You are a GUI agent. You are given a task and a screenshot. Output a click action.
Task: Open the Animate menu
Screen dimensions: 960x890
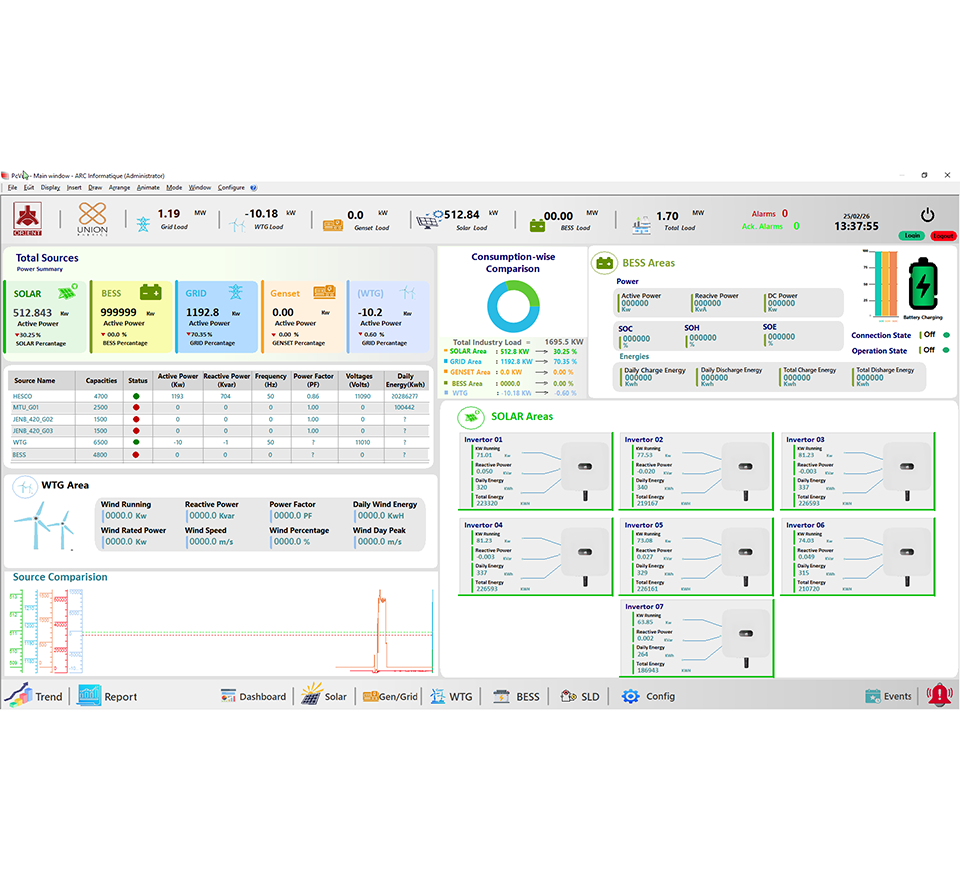pyautogui.click(x=147, y=187)
